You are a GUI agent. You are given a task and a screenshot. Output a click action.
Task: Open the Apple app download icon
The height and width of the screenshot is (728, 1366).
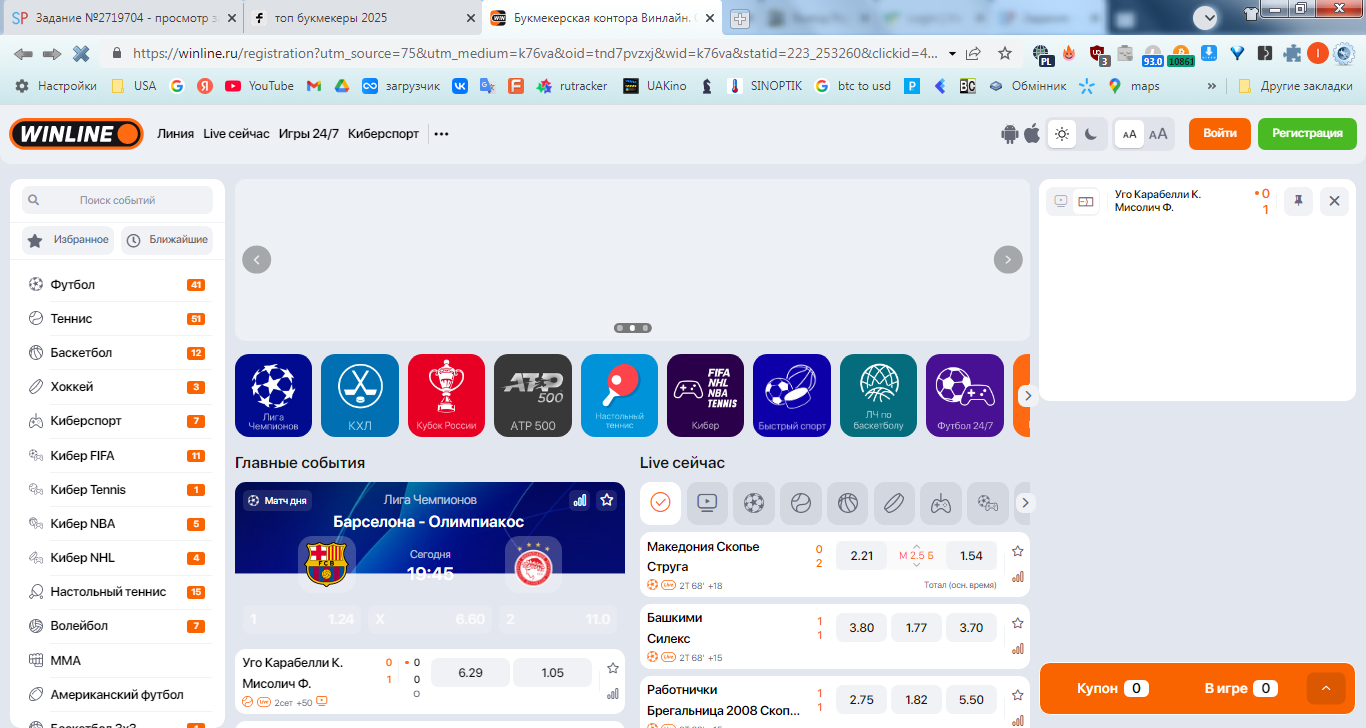1032,134
